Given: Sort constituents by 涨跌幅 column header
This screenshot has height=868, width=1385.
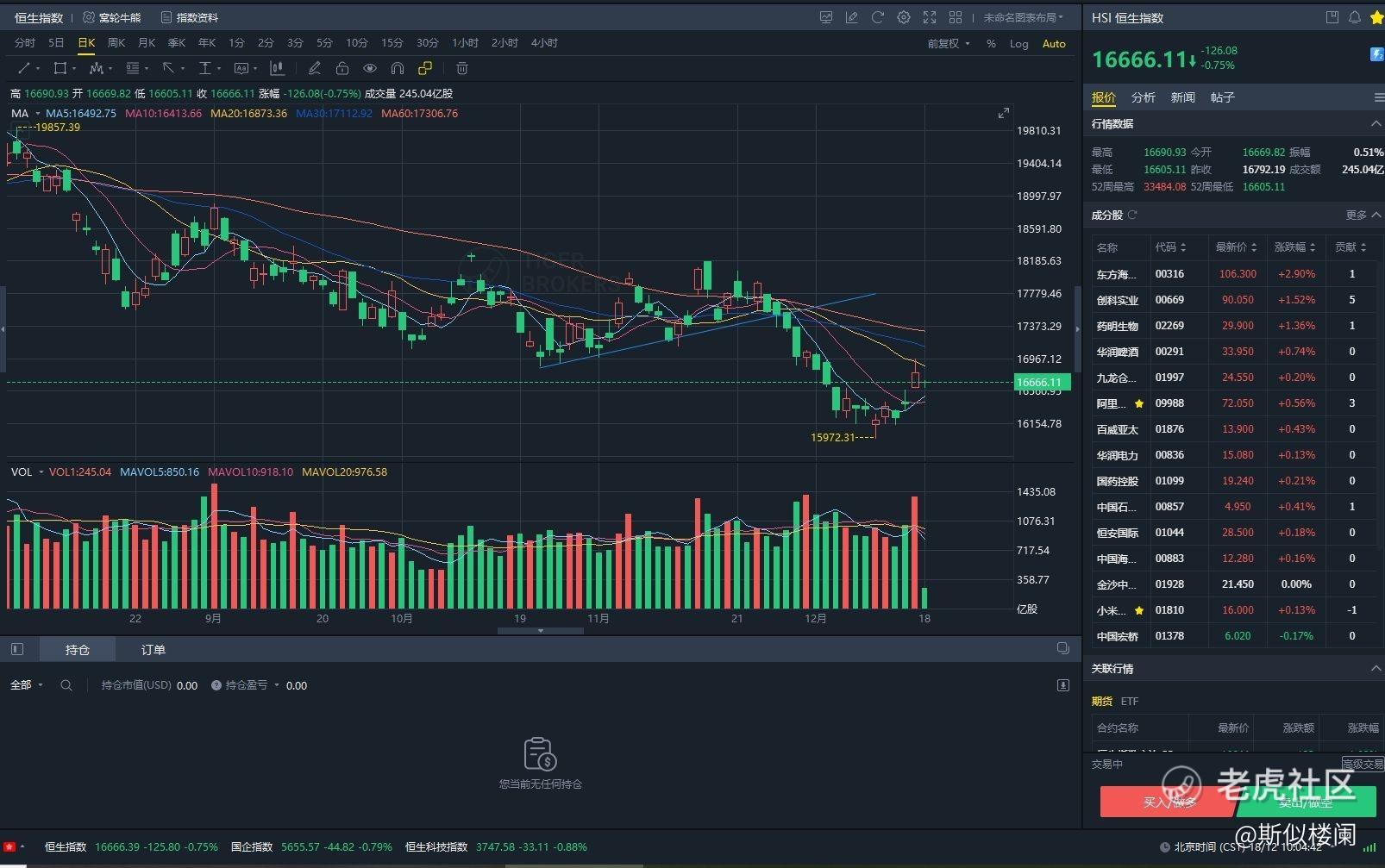Looking at the screenshot, I should point(1295,247).
